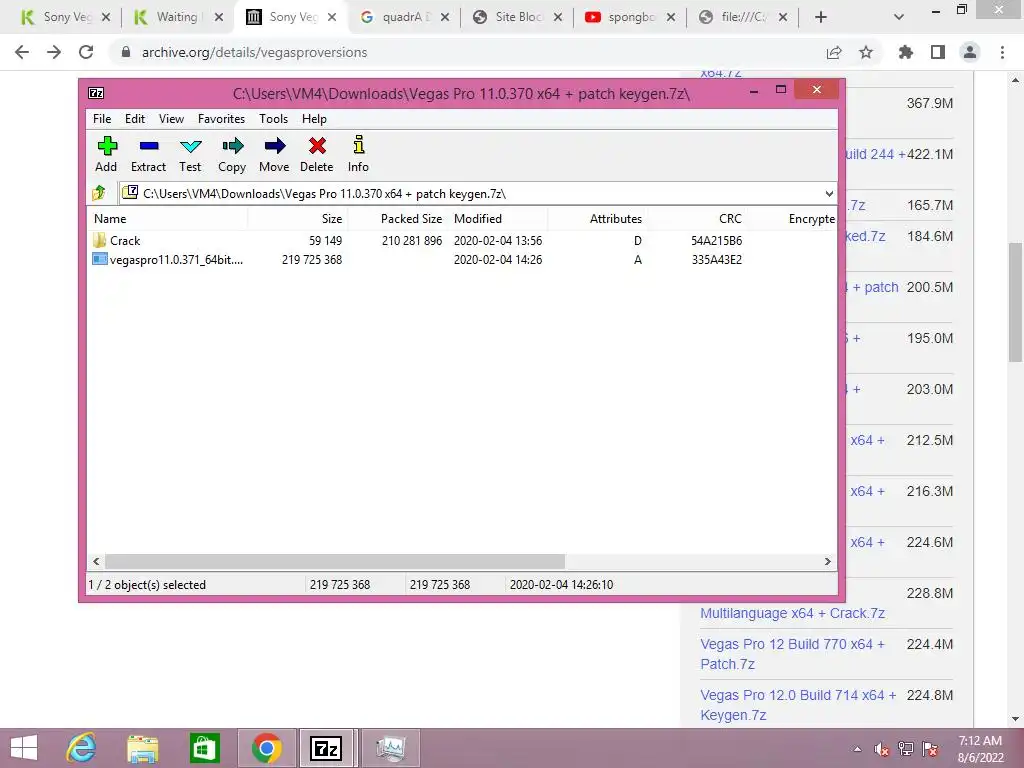
Task: Switch to 7-Zip taskbar button
Action: (326, 748)
